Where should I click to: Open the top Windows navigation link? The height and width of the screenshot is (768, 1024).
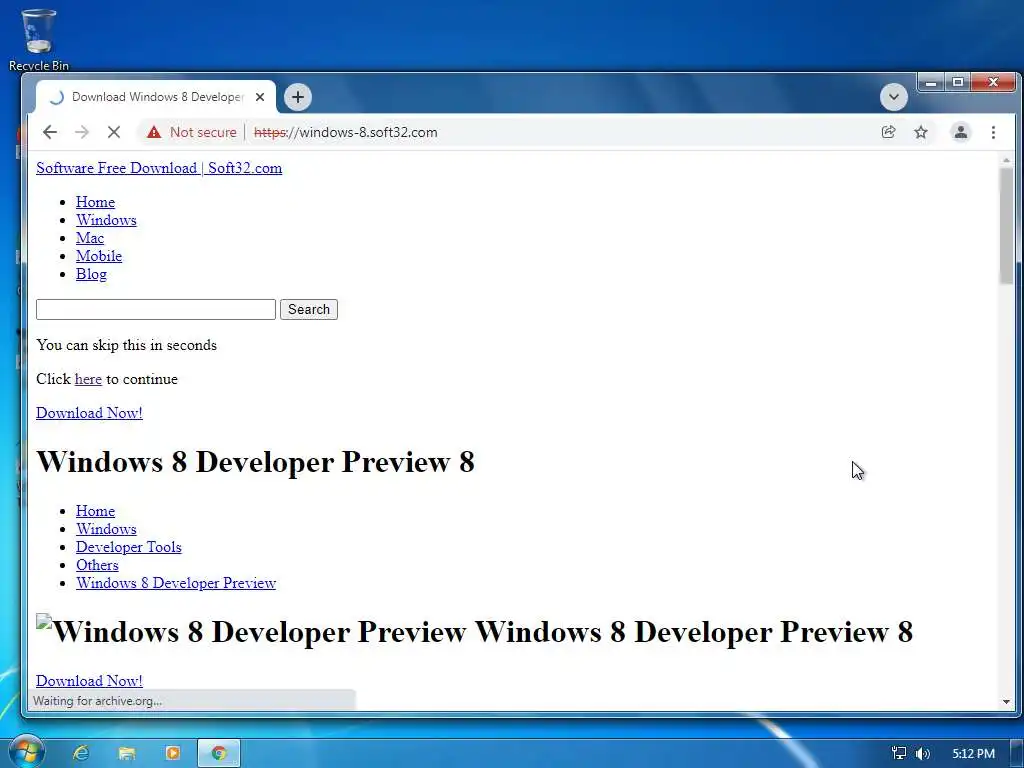106,220
